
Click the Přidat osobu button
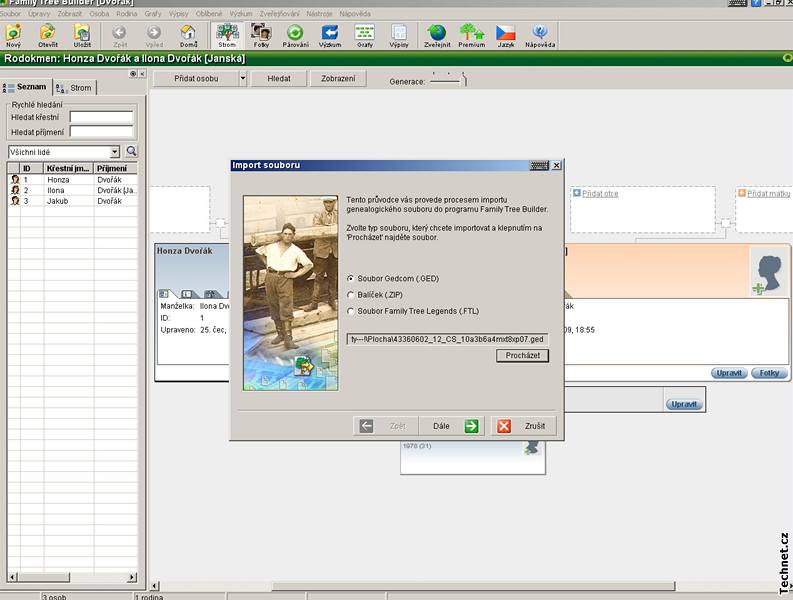click(x=196, y=78)
